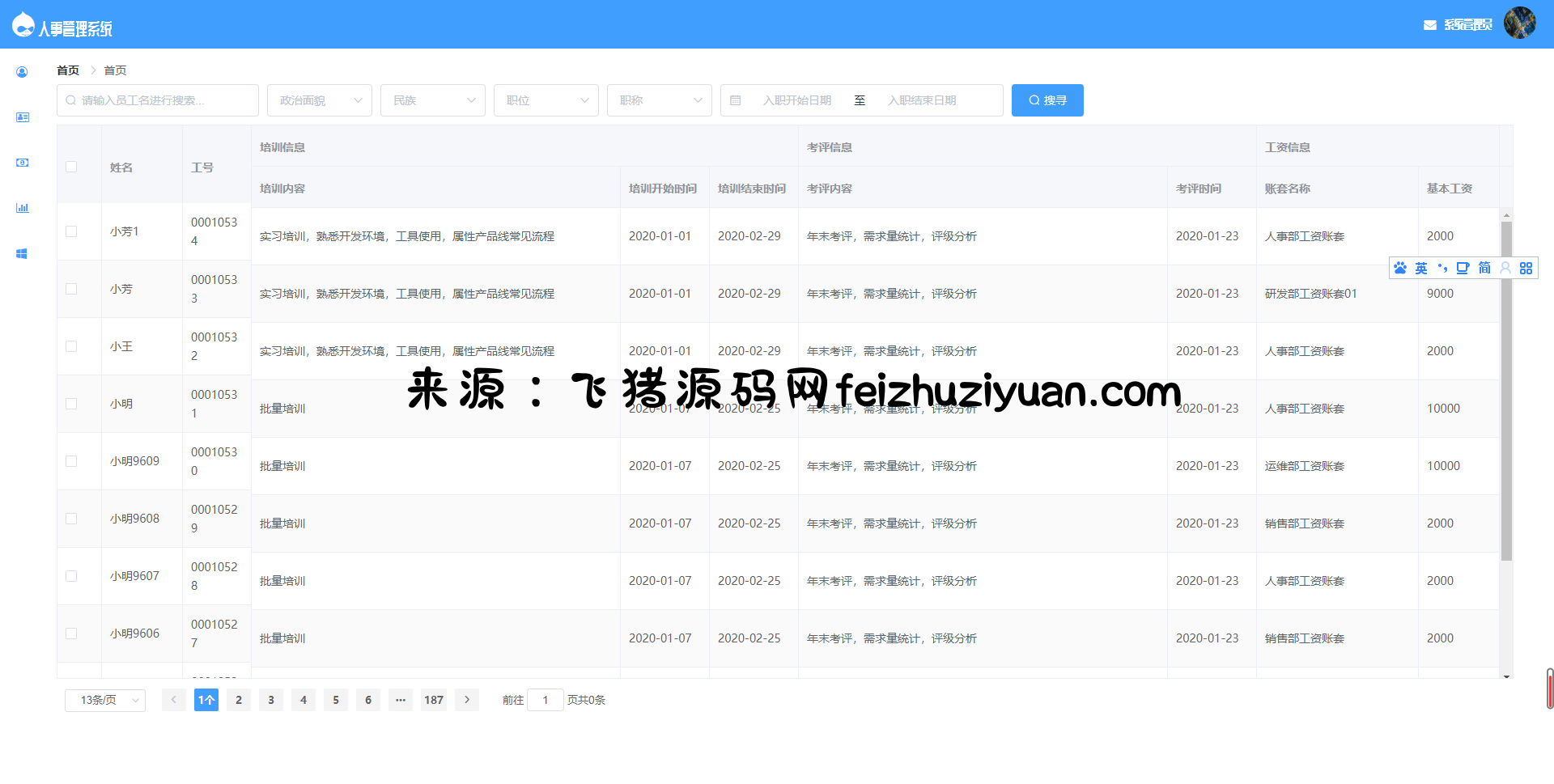
Task: Click the blue 搜寻 search button
Action: pyautogui.click(x=1047, y=100)
